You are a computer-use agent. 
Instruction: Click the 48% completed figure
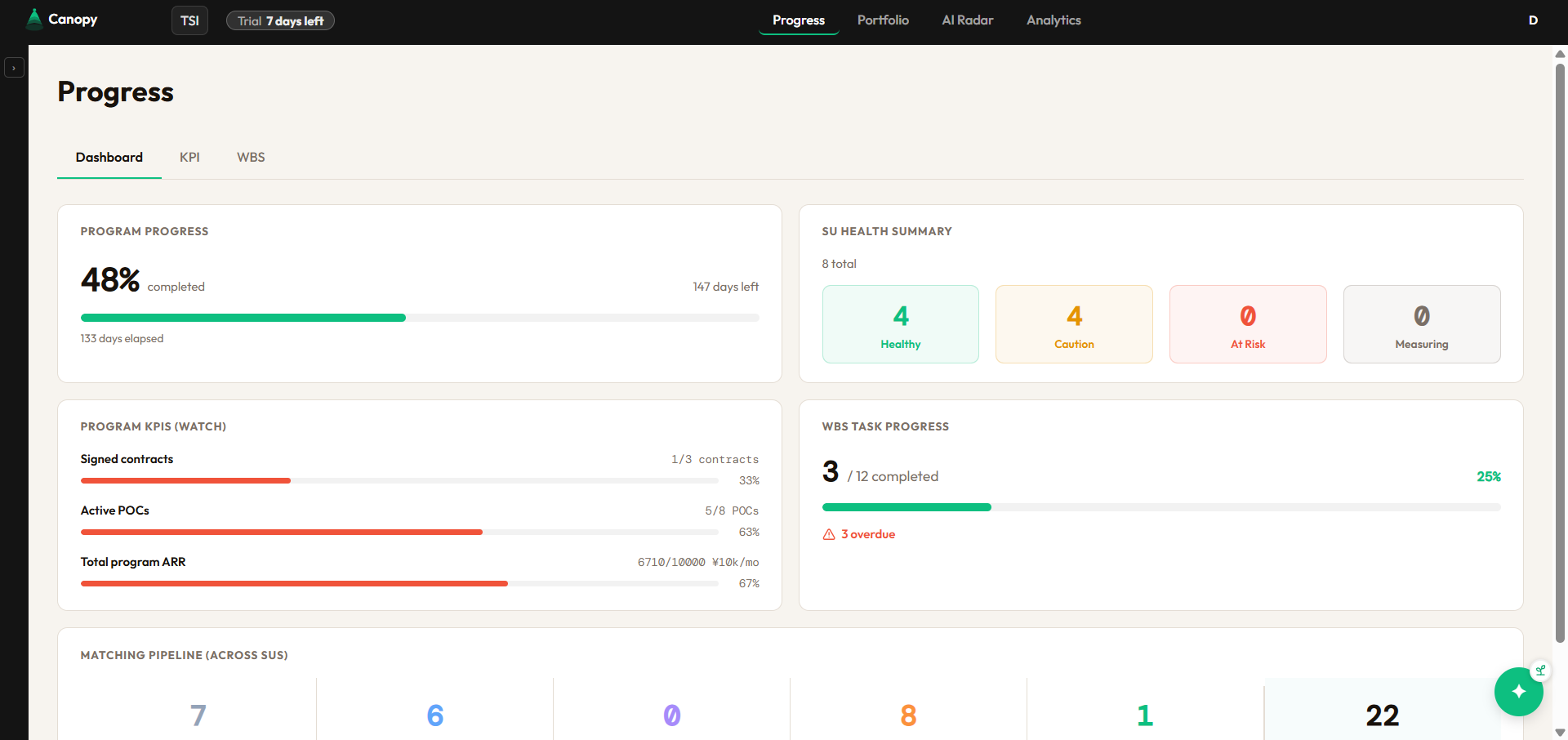110,280
